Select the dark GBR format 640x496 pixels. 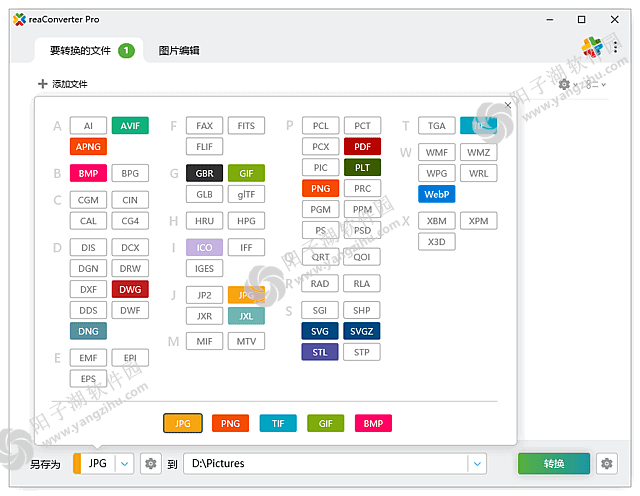coord(204,173)
